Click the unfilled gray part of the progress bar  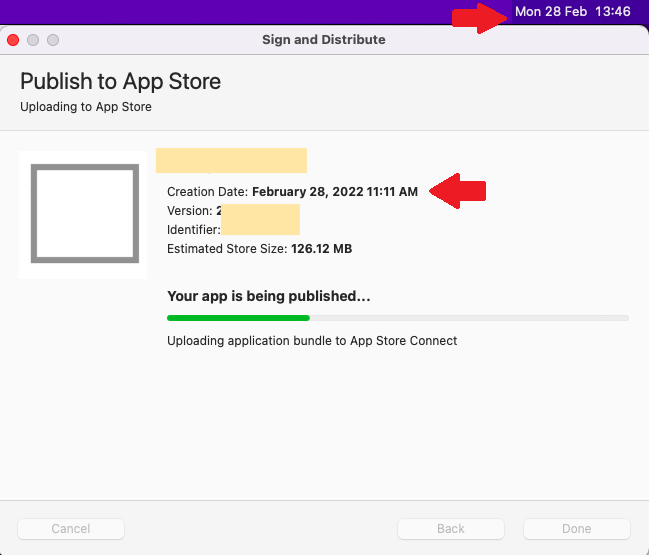point(468,318)
